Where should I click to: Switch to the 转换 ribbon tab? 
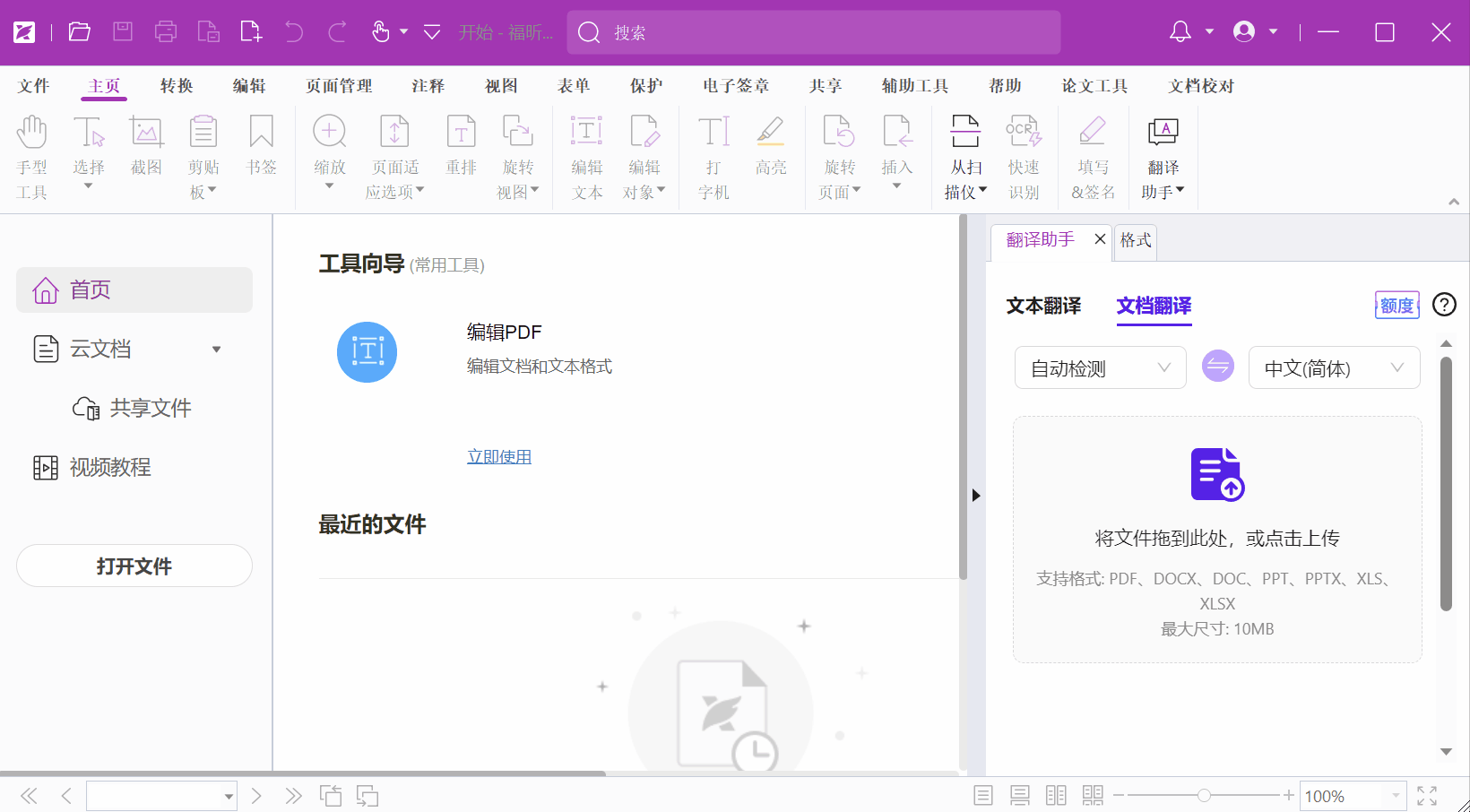[177, 86]
